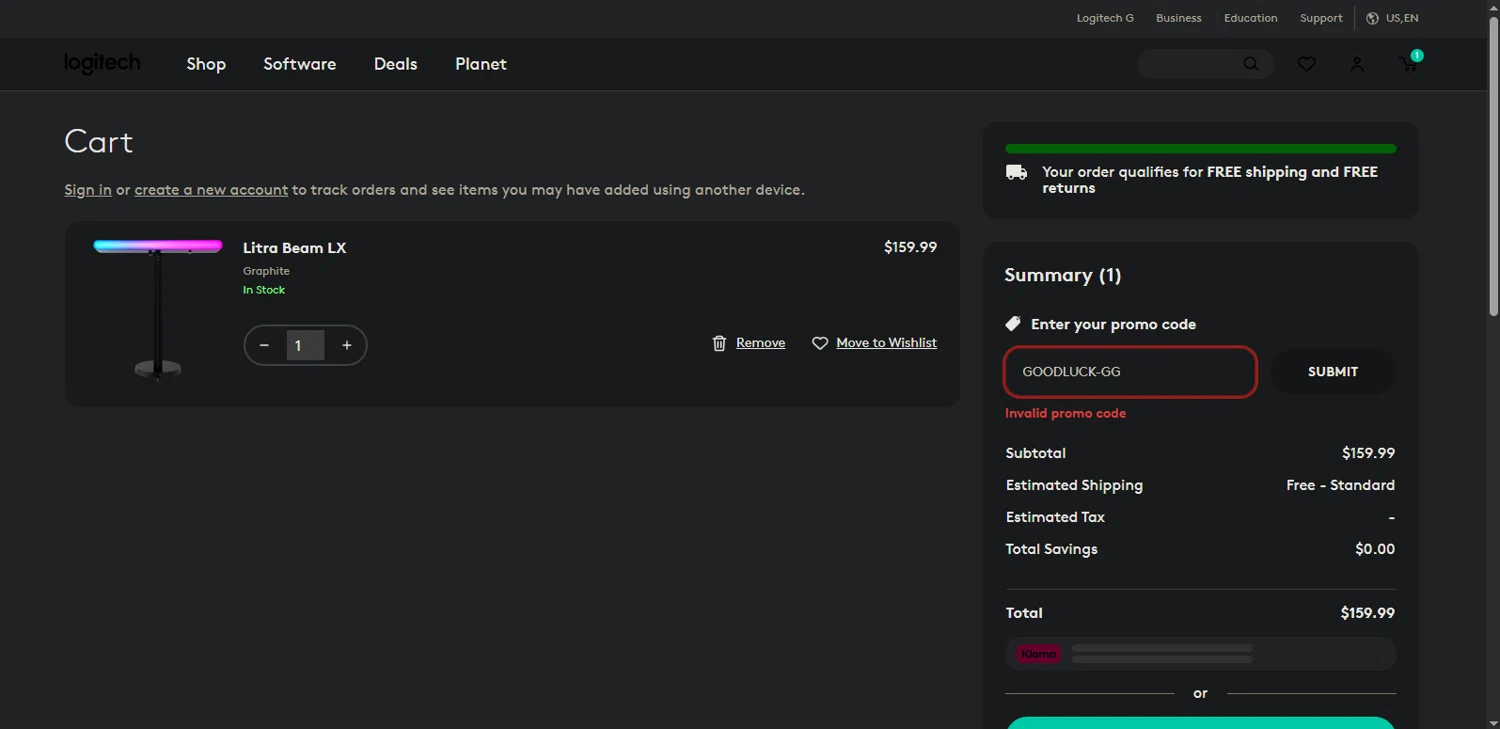Increase Litra Beam LX quantity

click(x=347, y=346)
